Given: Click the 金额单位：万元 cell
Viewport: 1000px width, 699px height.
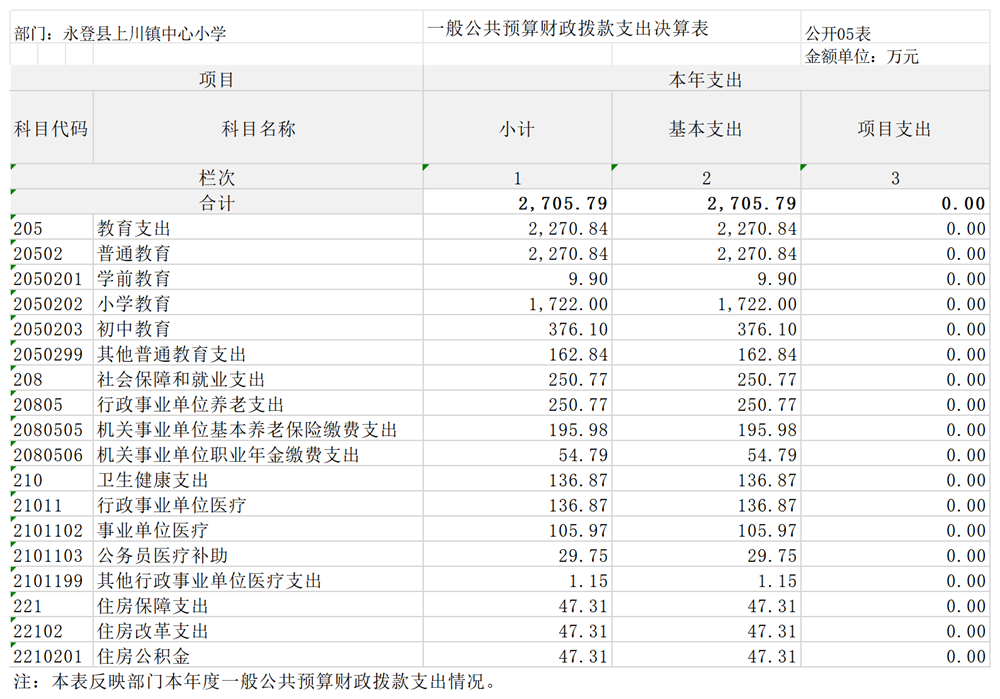Looking at the screenshot, I should coord(862,57).
